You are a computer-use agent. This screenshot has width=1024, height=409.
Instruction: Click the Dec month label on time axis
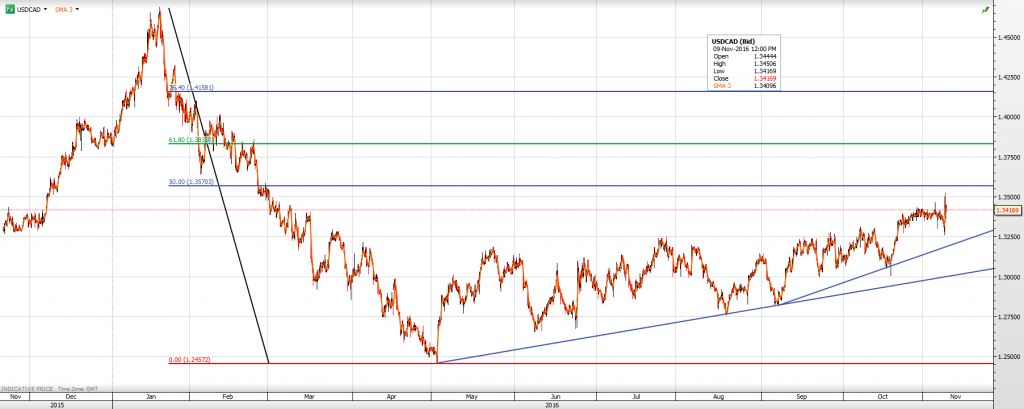pyautogui.click(x=71, y=397)
